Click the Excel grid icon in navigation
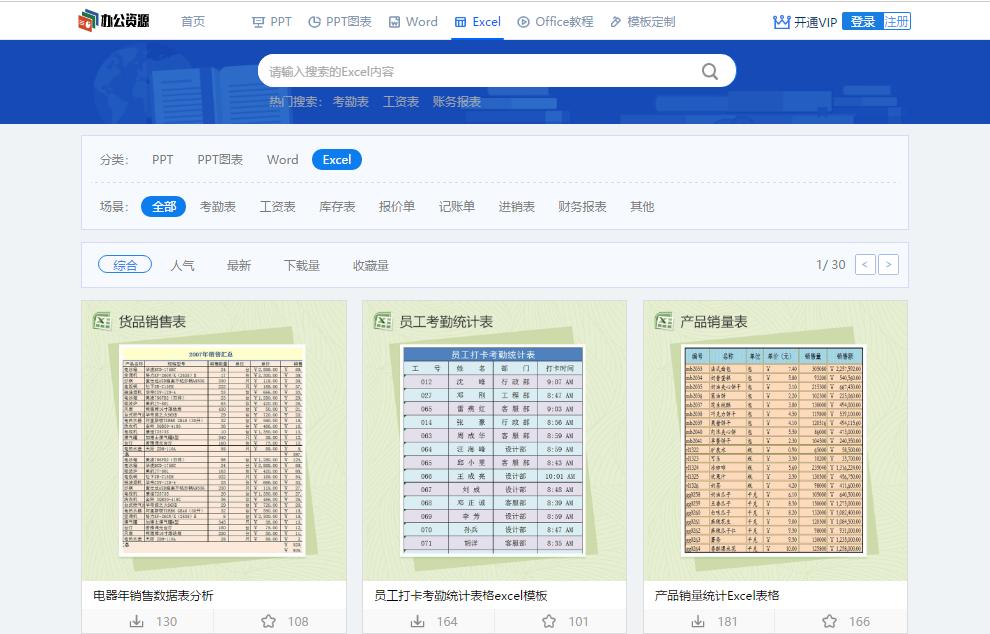The width and height of the screenshot is (990, 634). [x=461, y=21]
